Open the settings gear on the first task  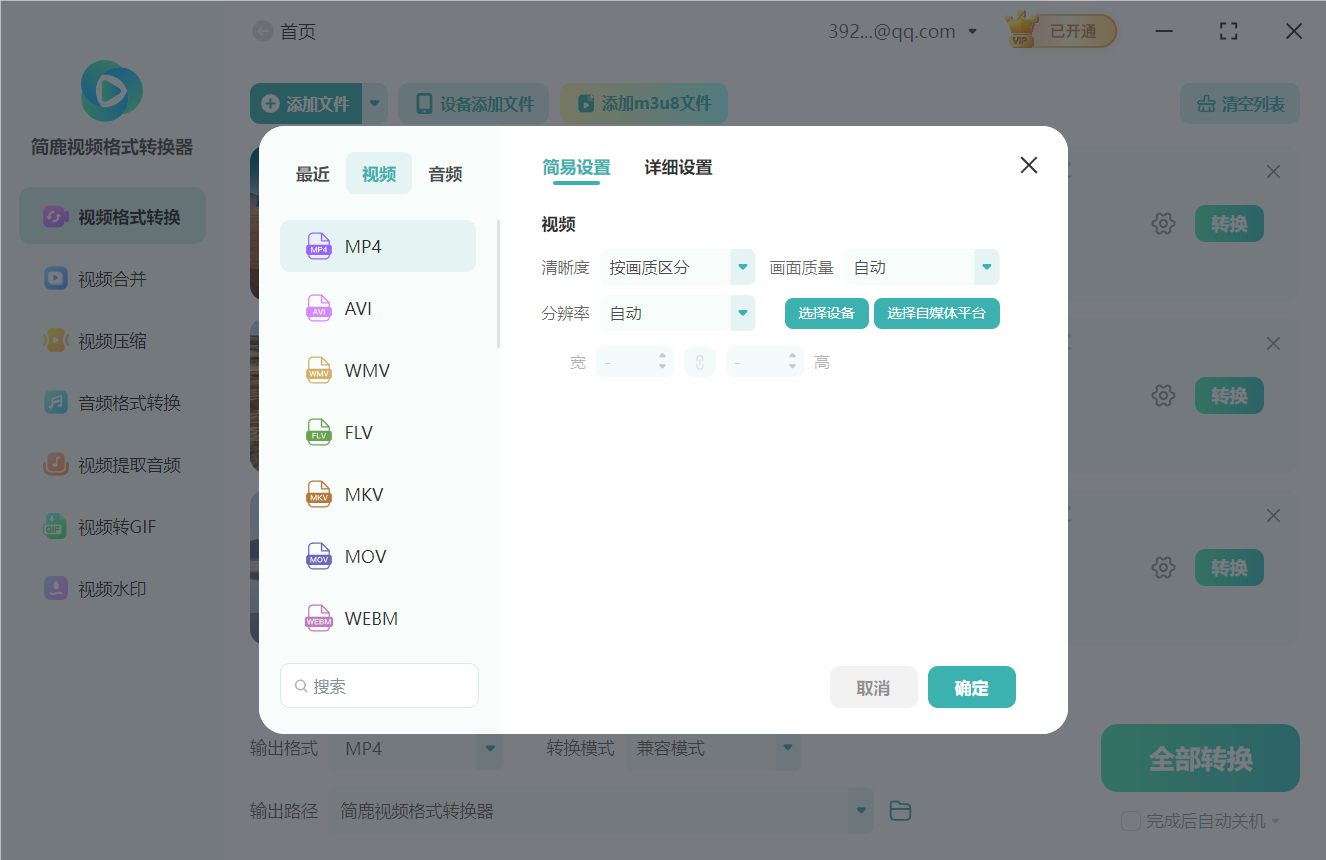(1163, 223)
